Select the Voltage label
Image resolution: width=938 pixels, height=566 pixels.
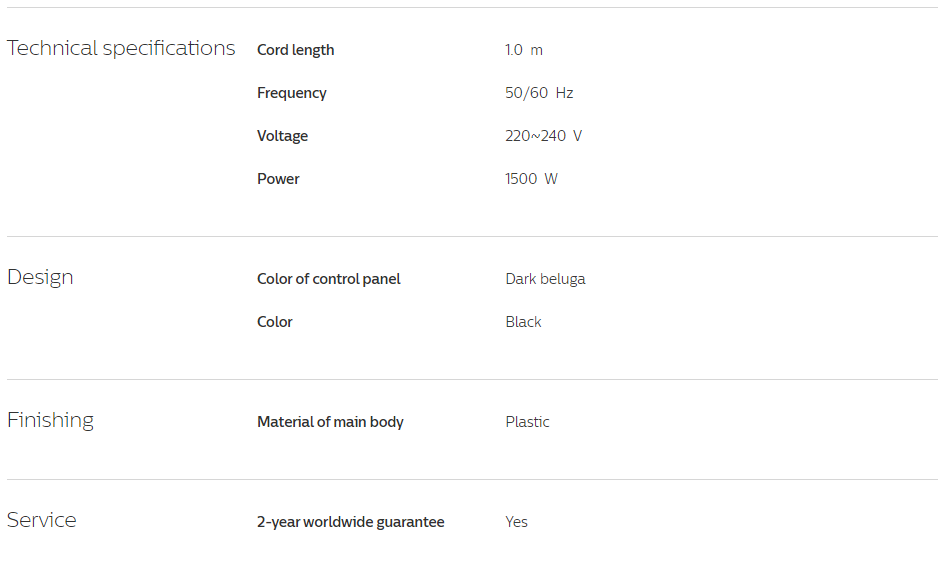point(282,136)
